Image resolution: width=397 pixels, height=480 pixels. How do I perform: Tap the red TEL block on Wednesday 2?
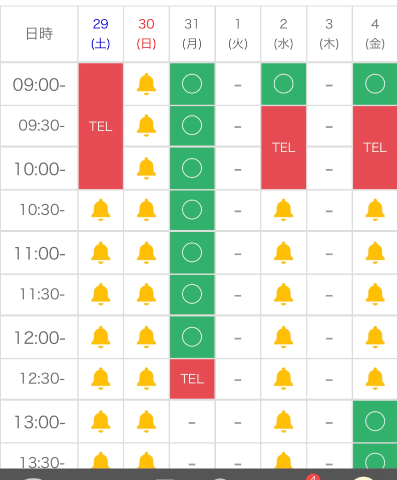point(283,147)
